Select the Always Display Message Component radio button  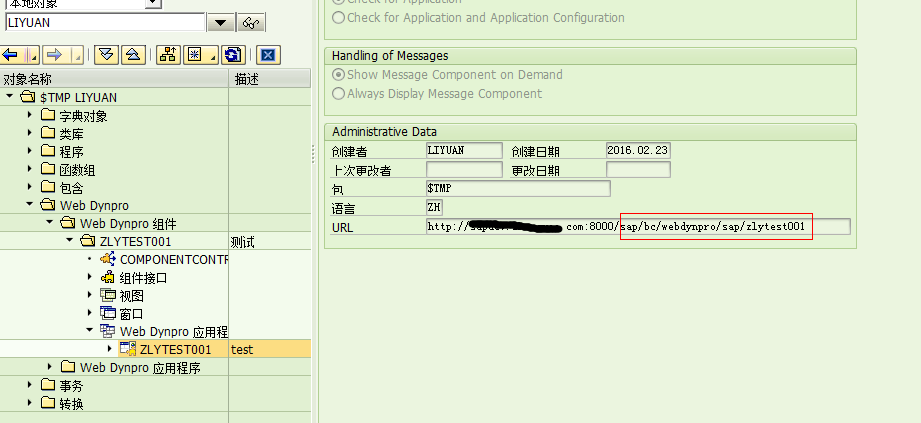tap(338, 93)
